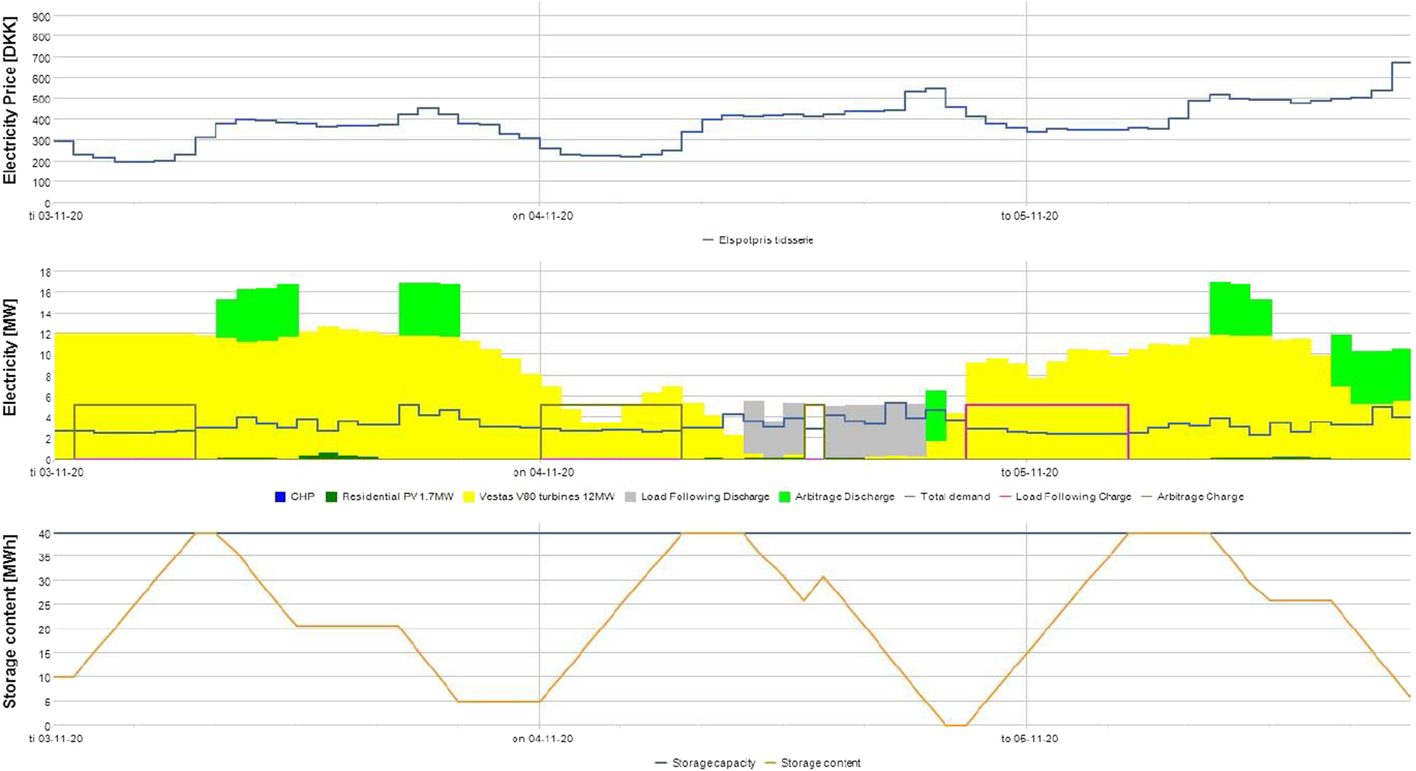Select the green Arbitrage Discharge legend swatch
Image resolution: width=1416 pixels, height=771 pixels.
(x=786, y=496)
